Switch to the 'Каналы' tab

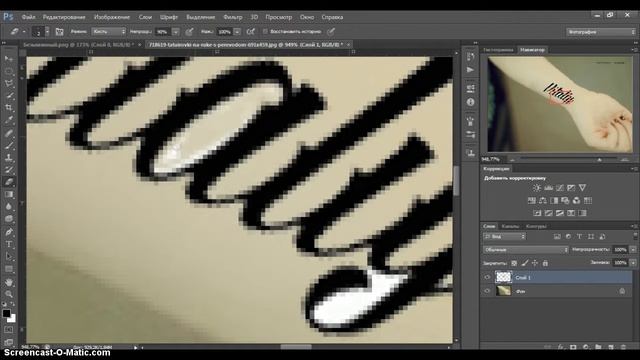click(x=510, y=226)
